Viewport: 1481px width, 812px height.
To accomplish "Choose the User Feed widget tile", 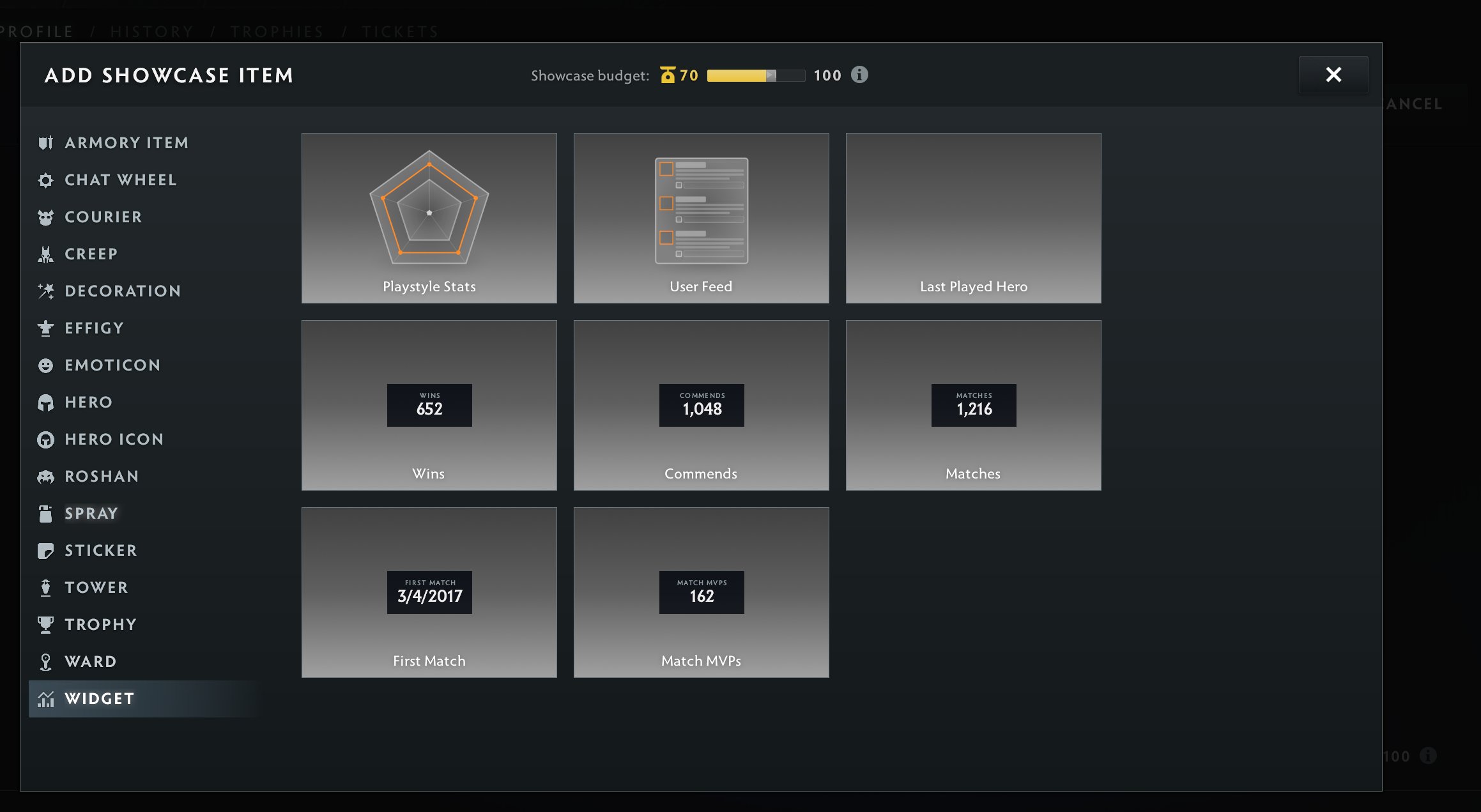I will pyautogui.click(x=701, y=218).
